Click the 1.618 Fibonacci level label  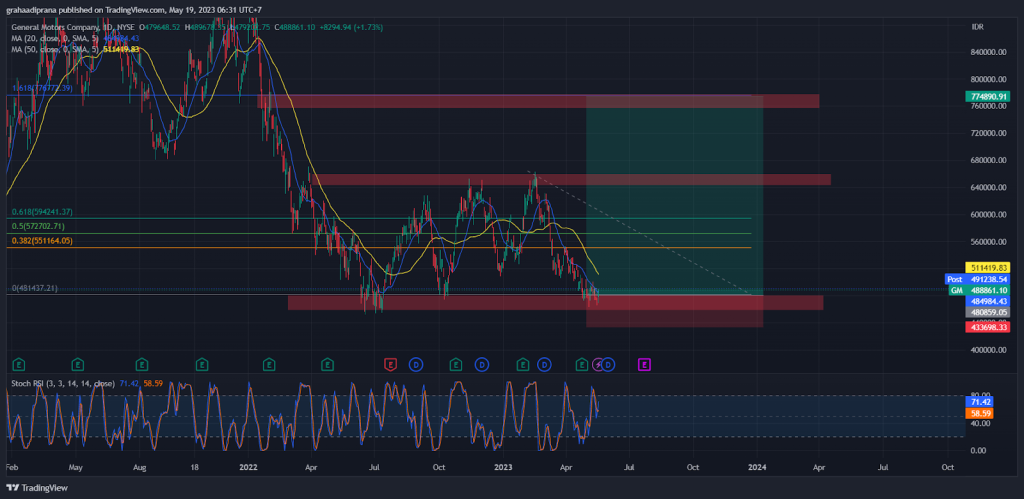pyautogui.click(x=42, y=88)
